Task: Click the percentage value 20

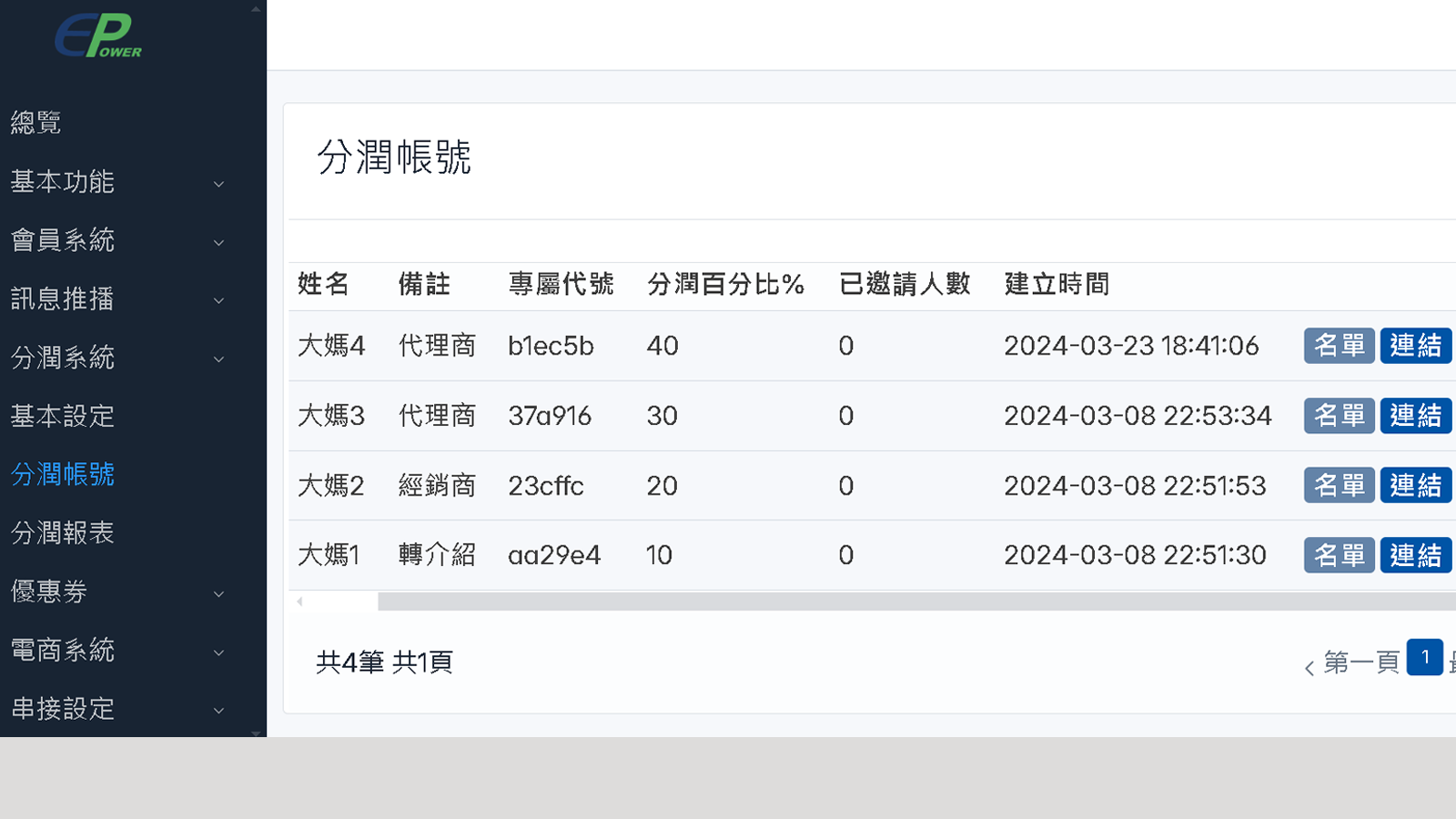Action: pyautogui.click(x=662, y=486)
